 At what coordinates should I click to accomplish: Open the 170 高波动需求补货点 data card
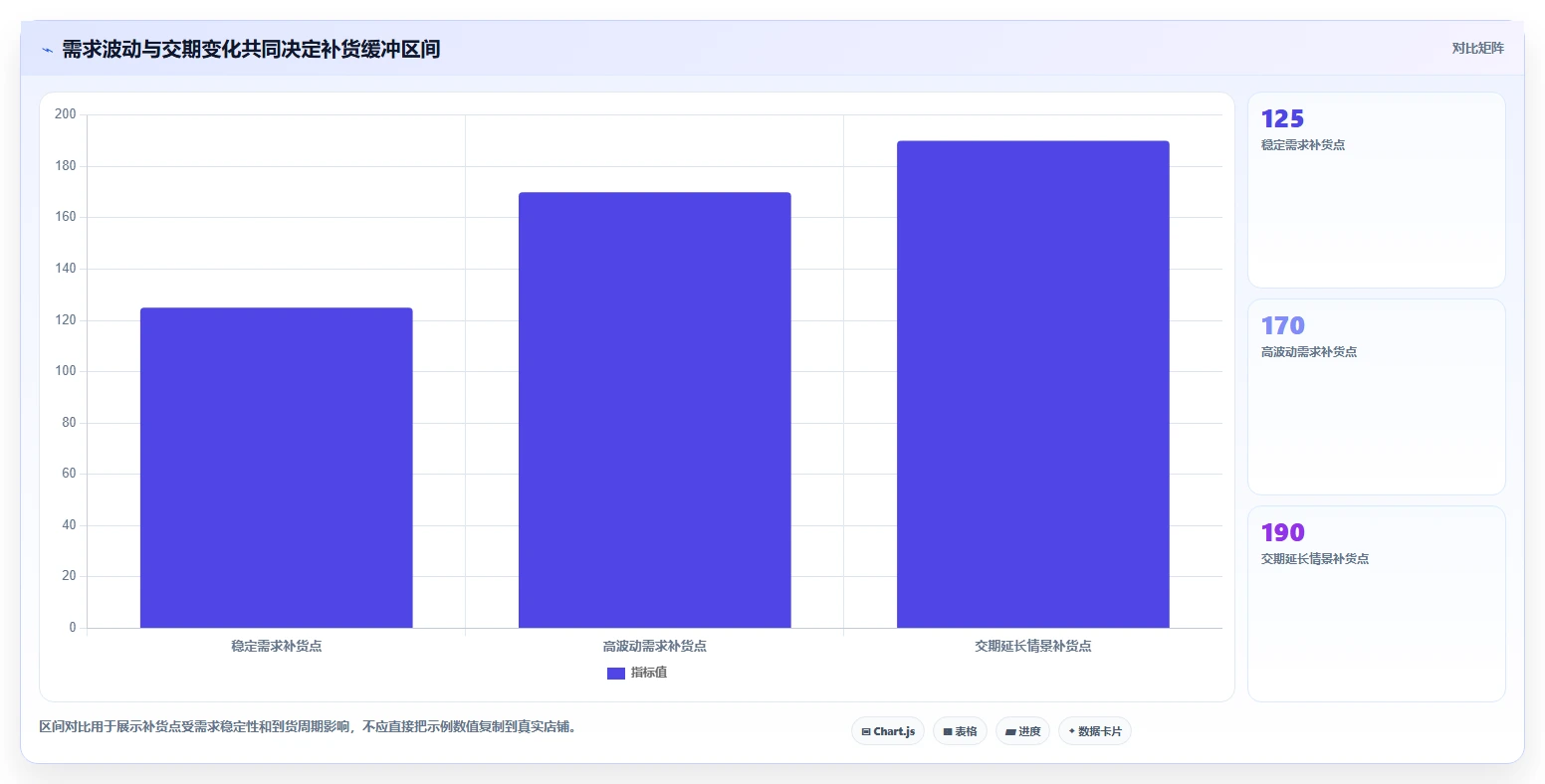pos(1377,397)
